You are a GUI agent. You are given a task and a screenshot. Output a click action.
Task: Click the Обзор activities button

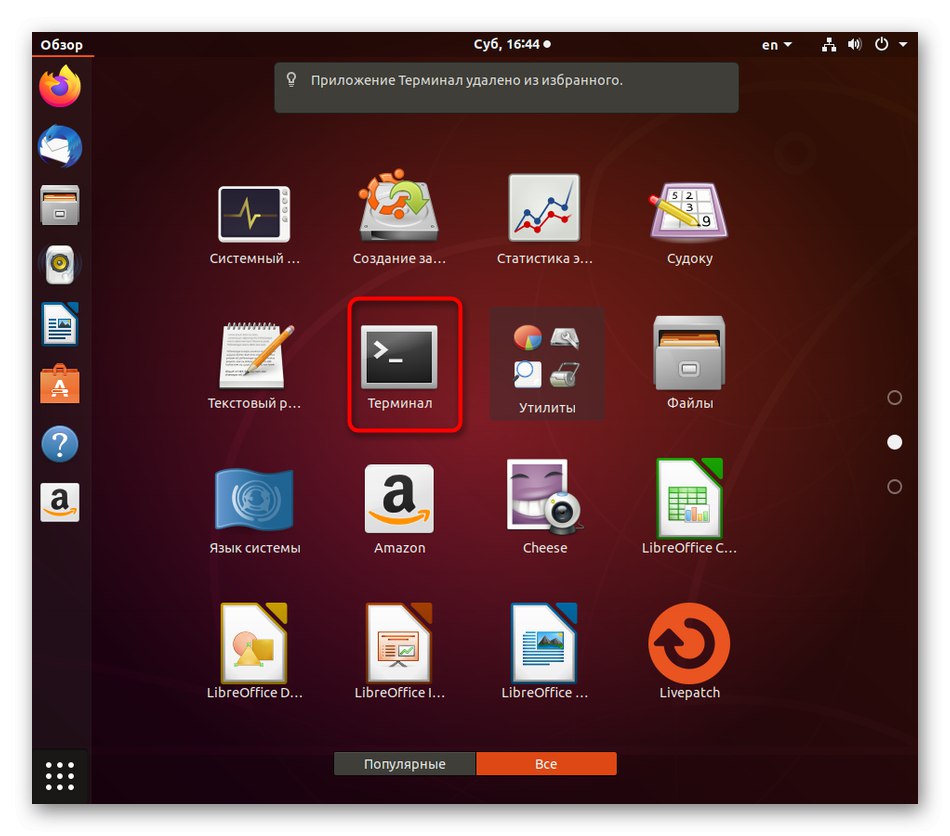click(62, 44)
